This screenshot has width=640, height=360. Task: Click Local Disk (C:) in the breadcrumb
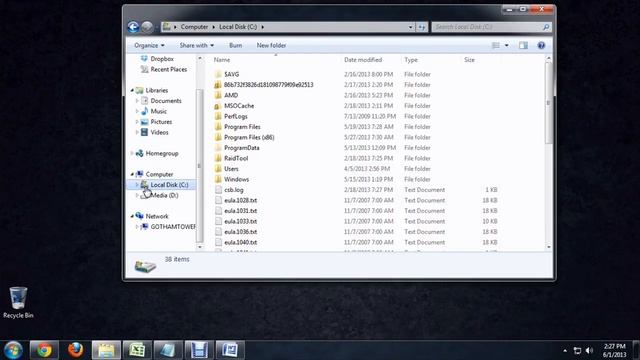[238, 27]
